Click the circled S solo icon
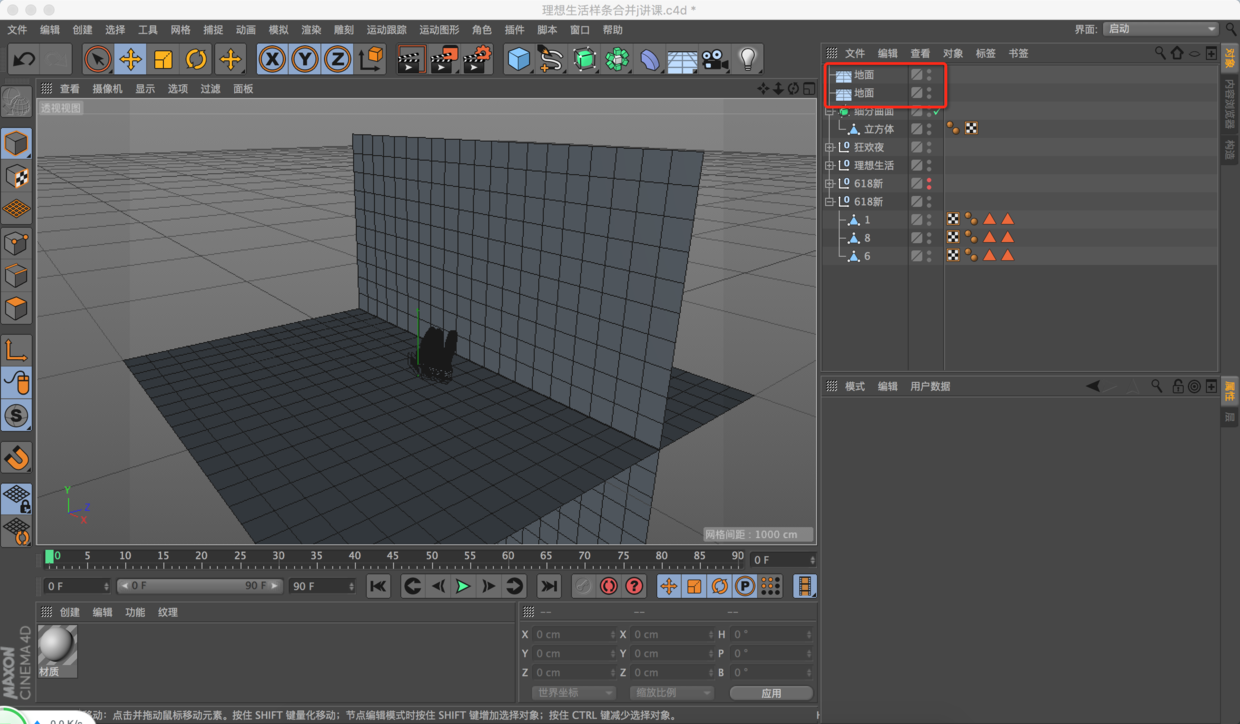 tap(16, 416)
